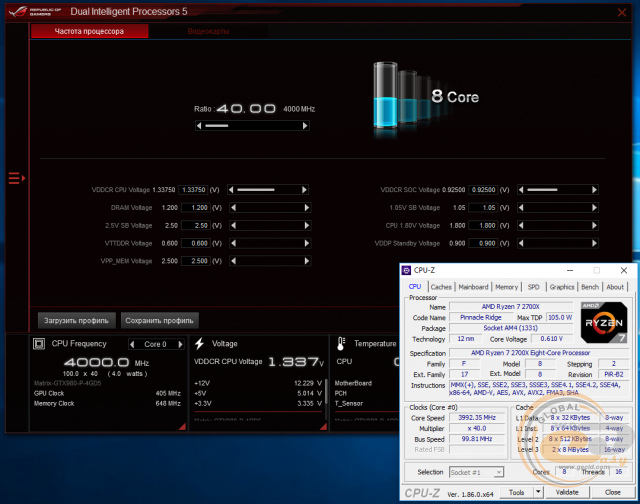Decrease VTTDDR Voltage left arrow
The image size is (640, 504).
(233, 243)
